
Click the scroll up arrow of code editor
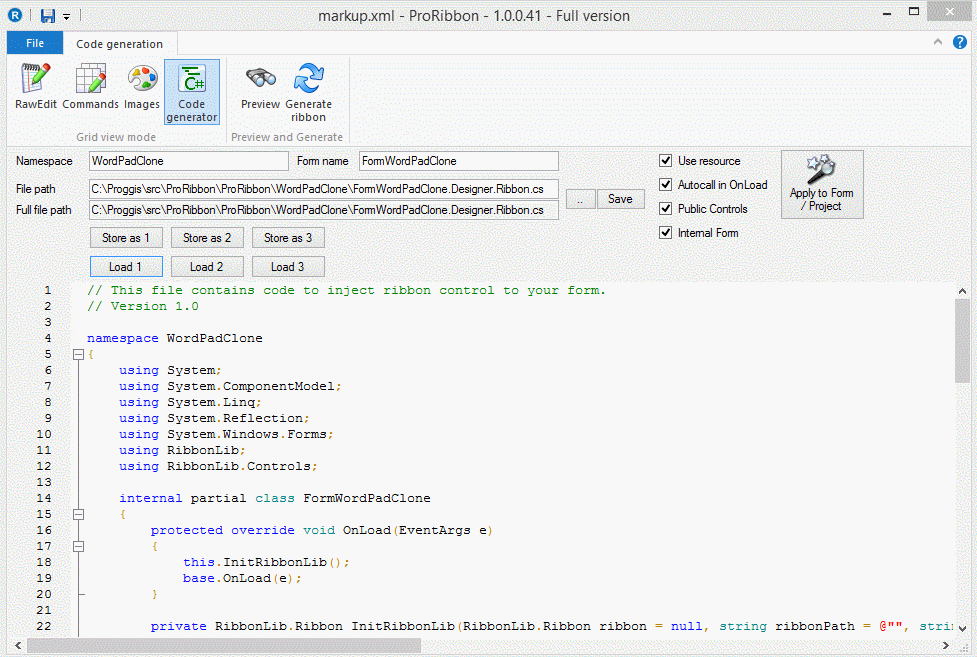pos(962,289)
